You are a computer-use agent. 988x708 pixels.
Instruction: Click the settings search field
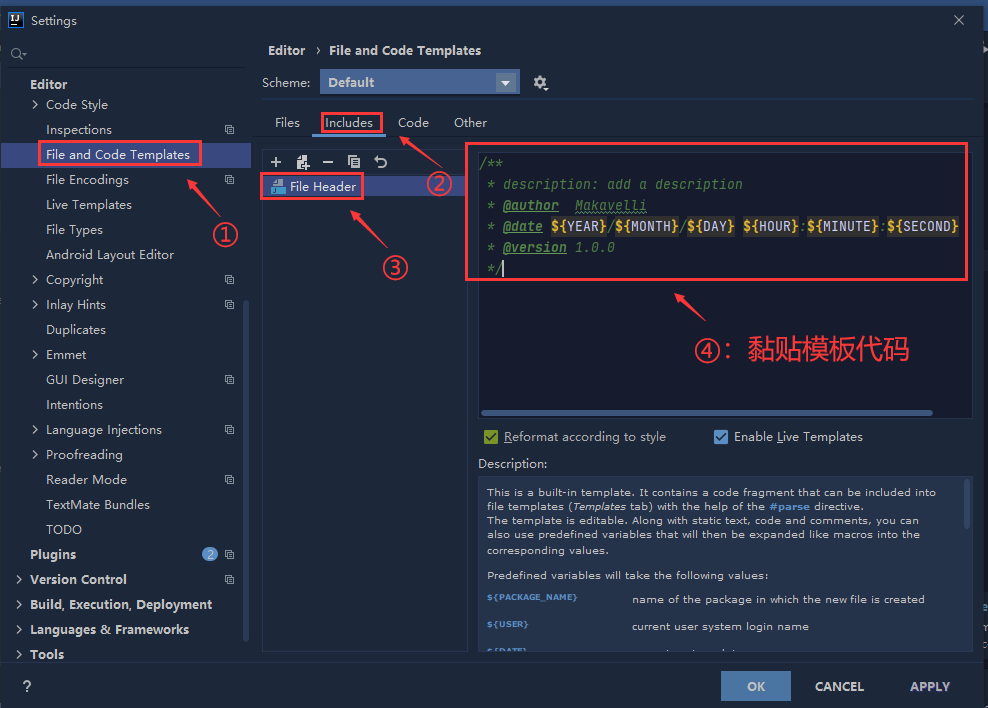126,54
